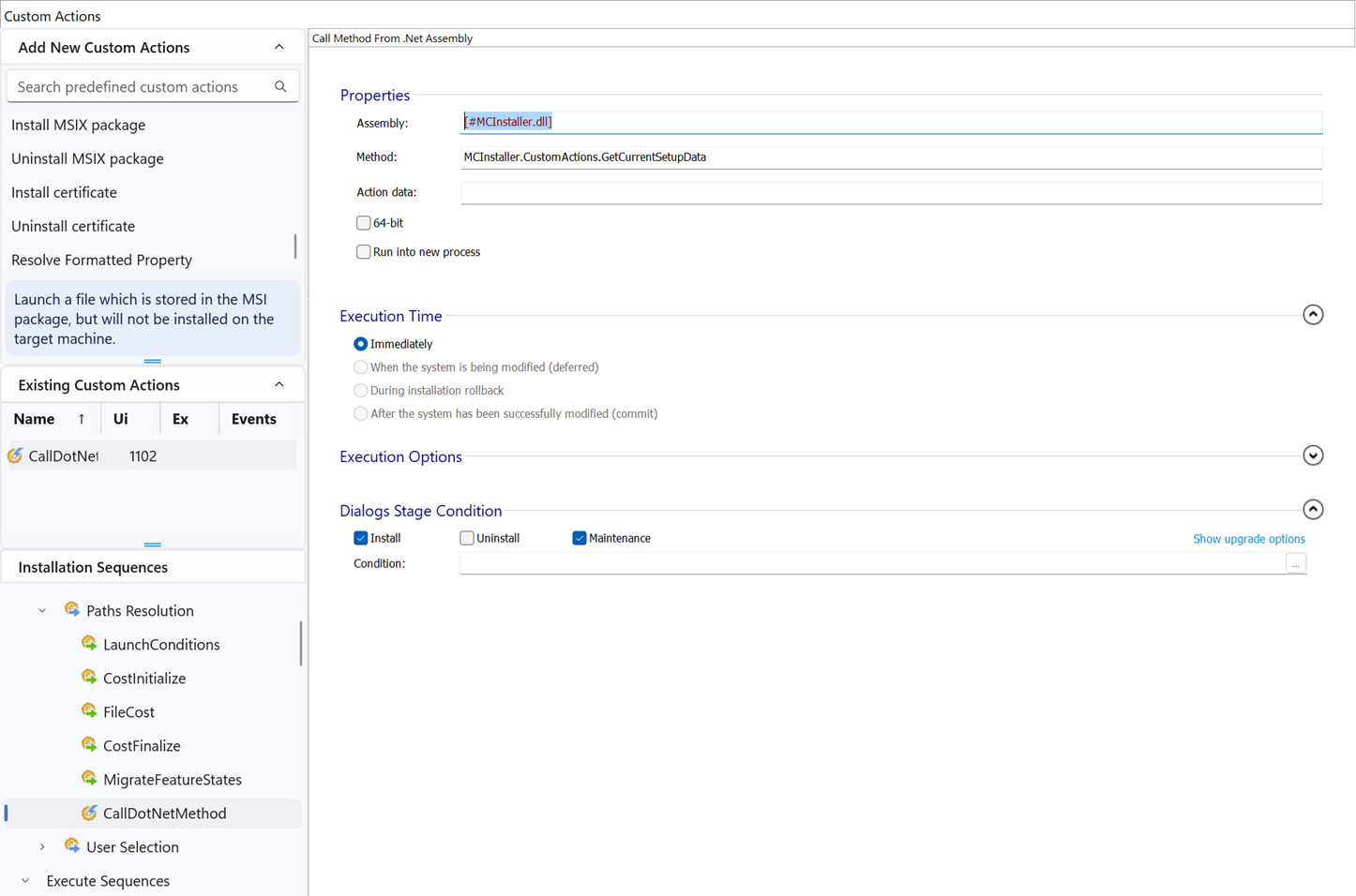1356x896 pixels.
Task: Open the Show upgrade options link
Action: coord(1248,539)
